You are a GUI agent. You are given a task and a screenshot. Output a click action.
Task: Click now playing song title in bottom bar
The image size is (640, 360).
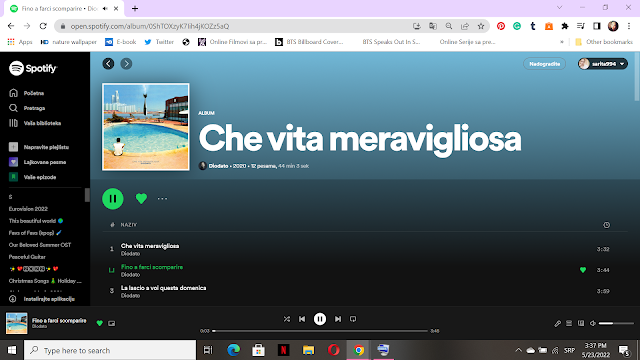[x=59, y=320]
